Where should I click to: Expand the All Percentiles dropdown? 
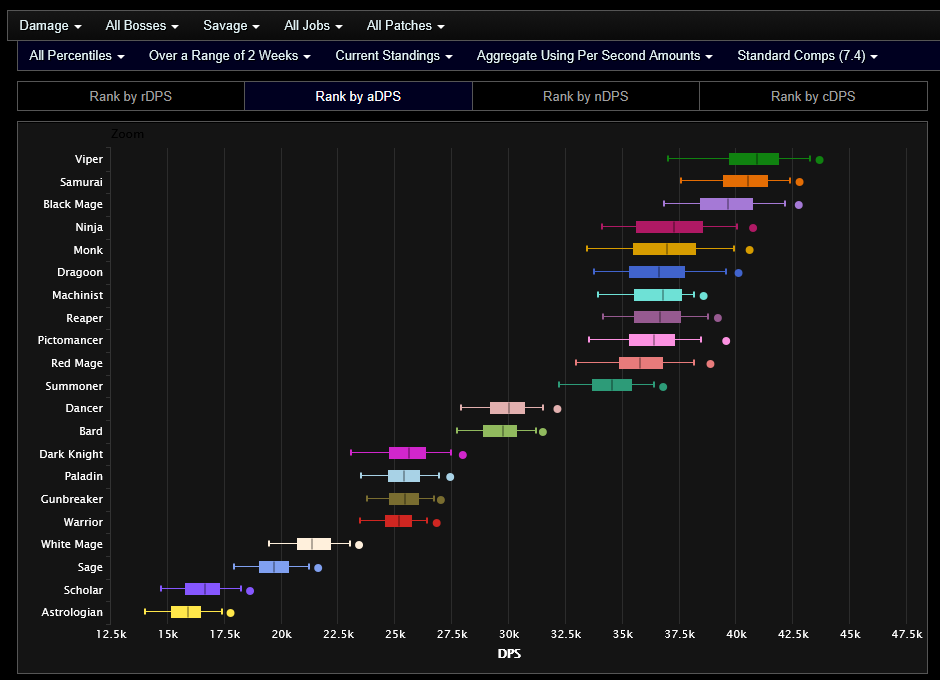[x=77, y=56]
